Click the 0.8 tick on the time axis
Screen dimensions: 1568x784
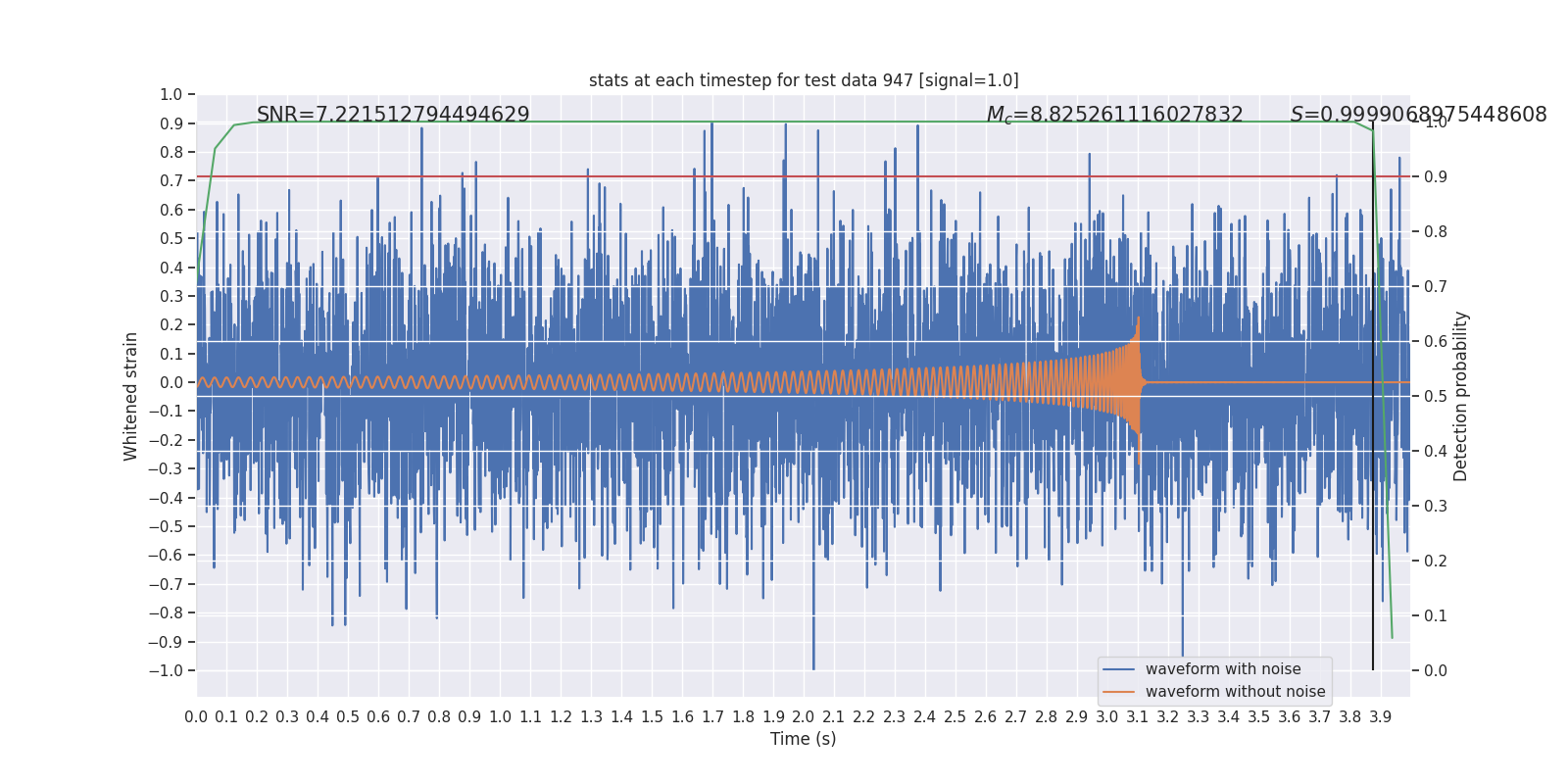point(439,717)
